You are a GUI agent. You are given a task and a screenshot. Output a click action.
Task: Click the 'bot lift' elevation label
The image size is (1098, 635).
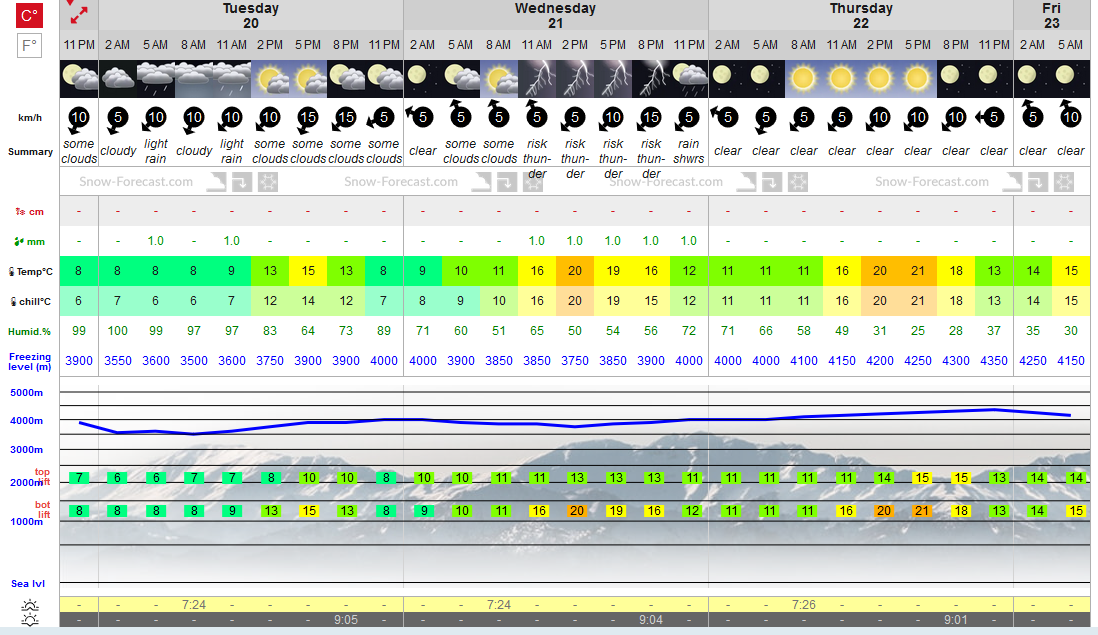coord(43,509)
